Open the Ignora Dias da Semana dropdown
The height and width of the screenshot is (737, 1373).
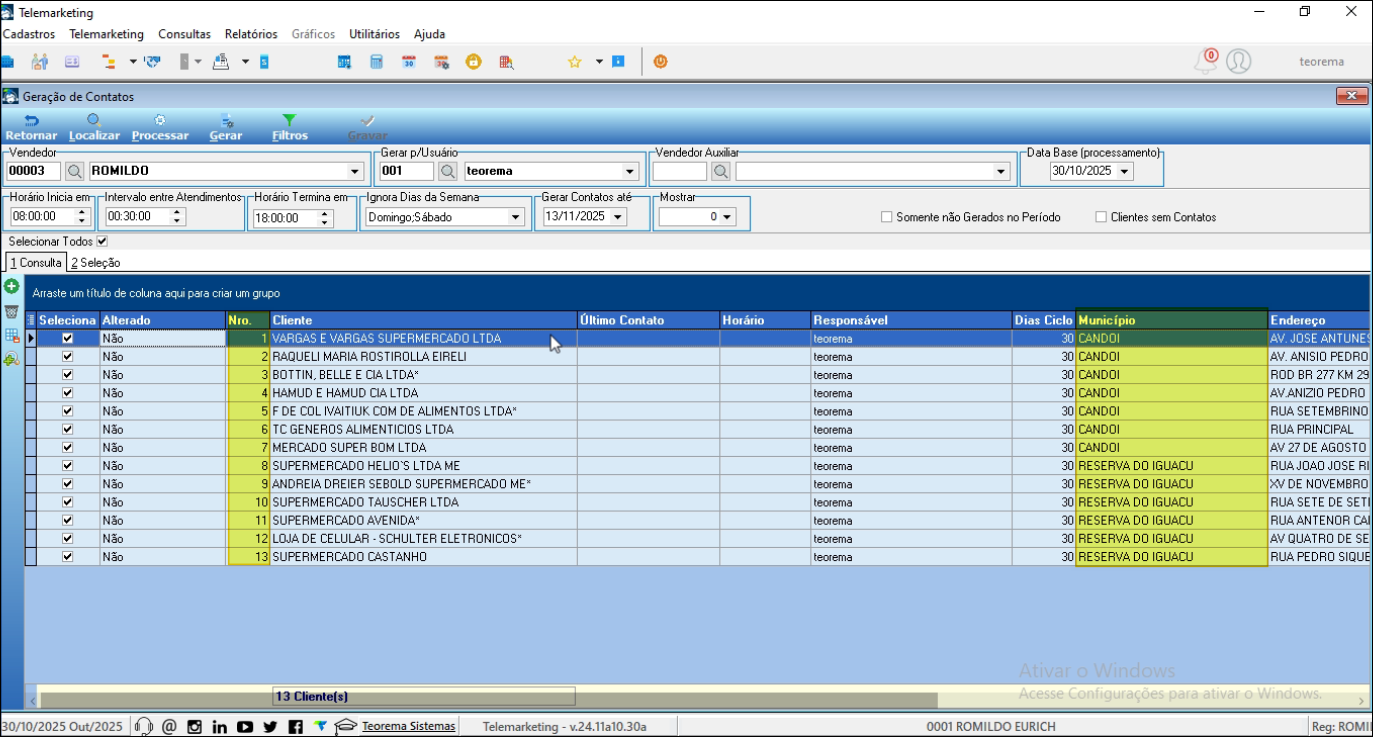click(516, 217)
